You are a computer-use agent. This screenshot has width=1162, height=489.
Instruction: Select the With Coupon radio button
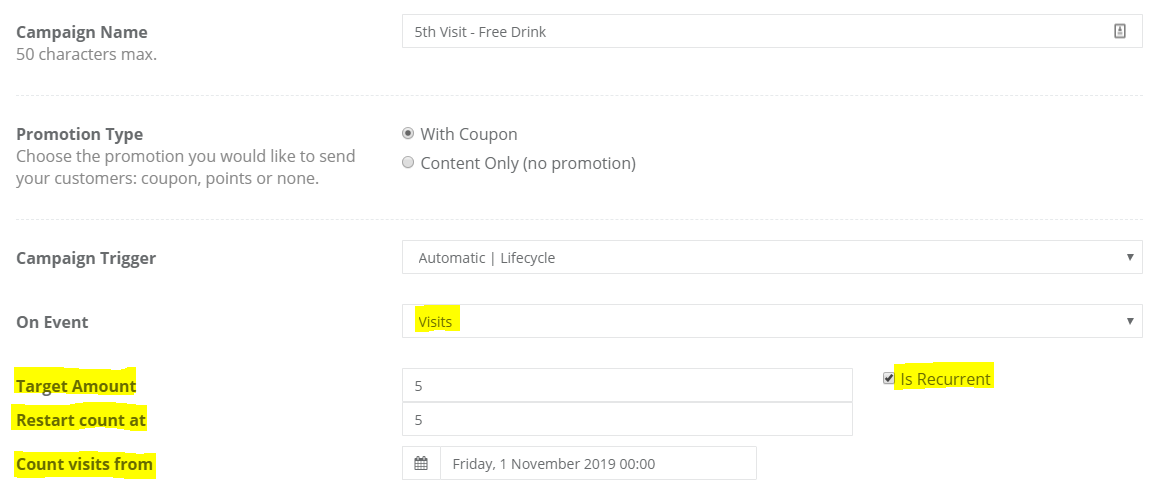click(408, 134)
